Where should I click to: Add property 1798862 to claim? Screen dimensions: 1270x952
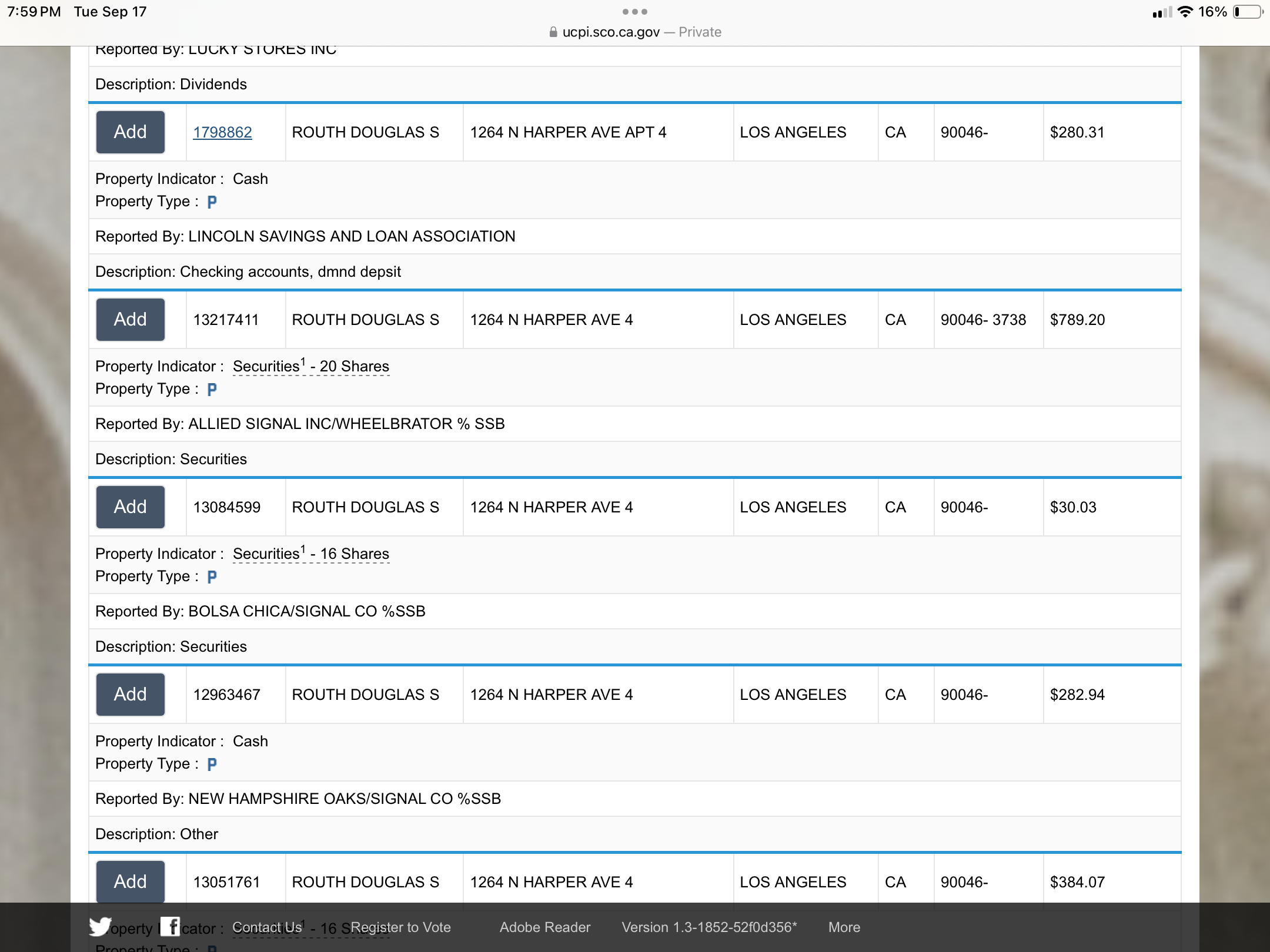pos(131,132)
